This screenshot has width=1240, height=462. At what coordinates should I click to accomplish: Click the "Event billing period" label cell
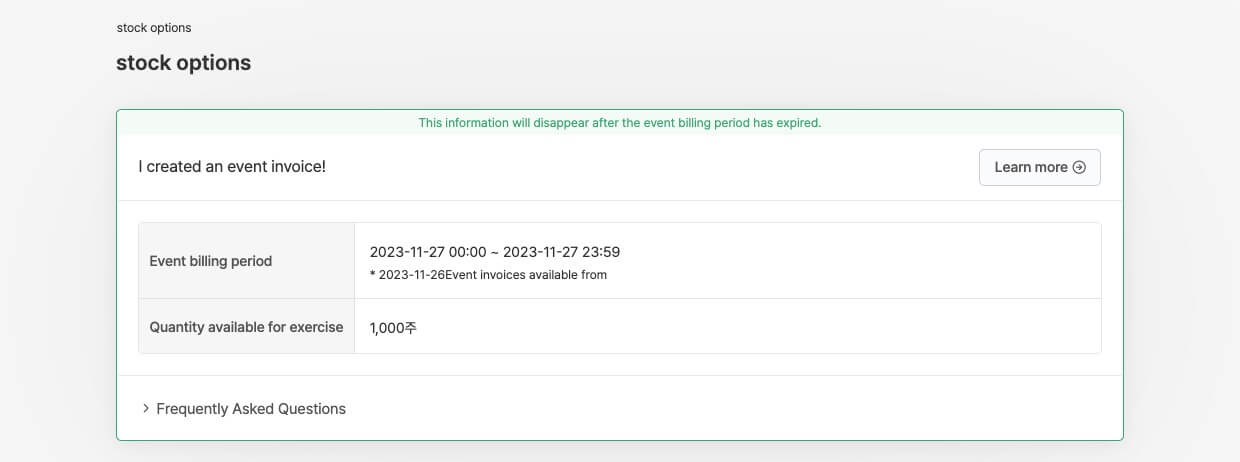[211, 261]
